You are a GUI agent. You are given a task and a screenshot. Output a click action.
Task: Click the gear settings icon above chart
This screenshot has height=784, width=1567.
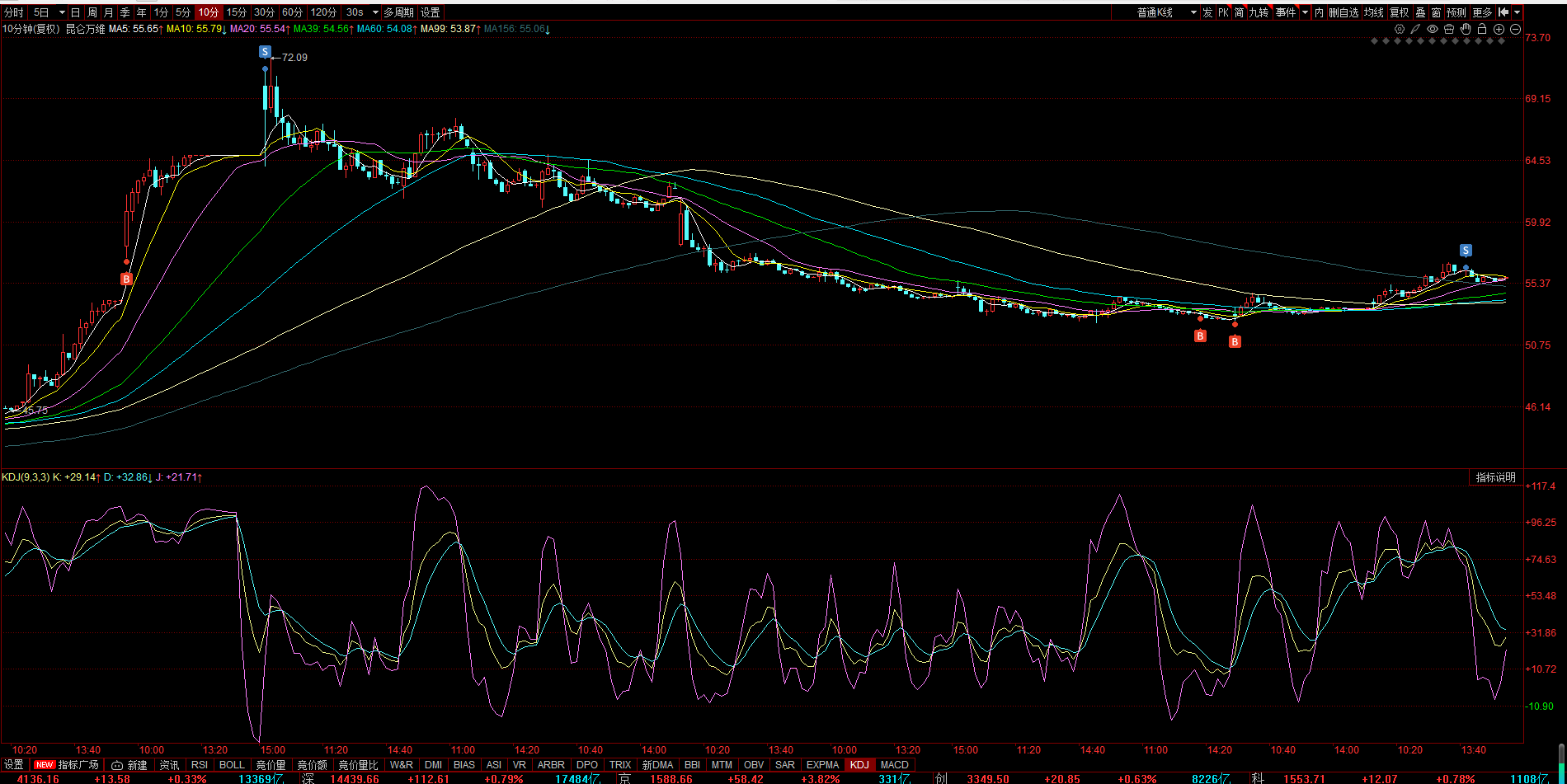[1400, 29]
